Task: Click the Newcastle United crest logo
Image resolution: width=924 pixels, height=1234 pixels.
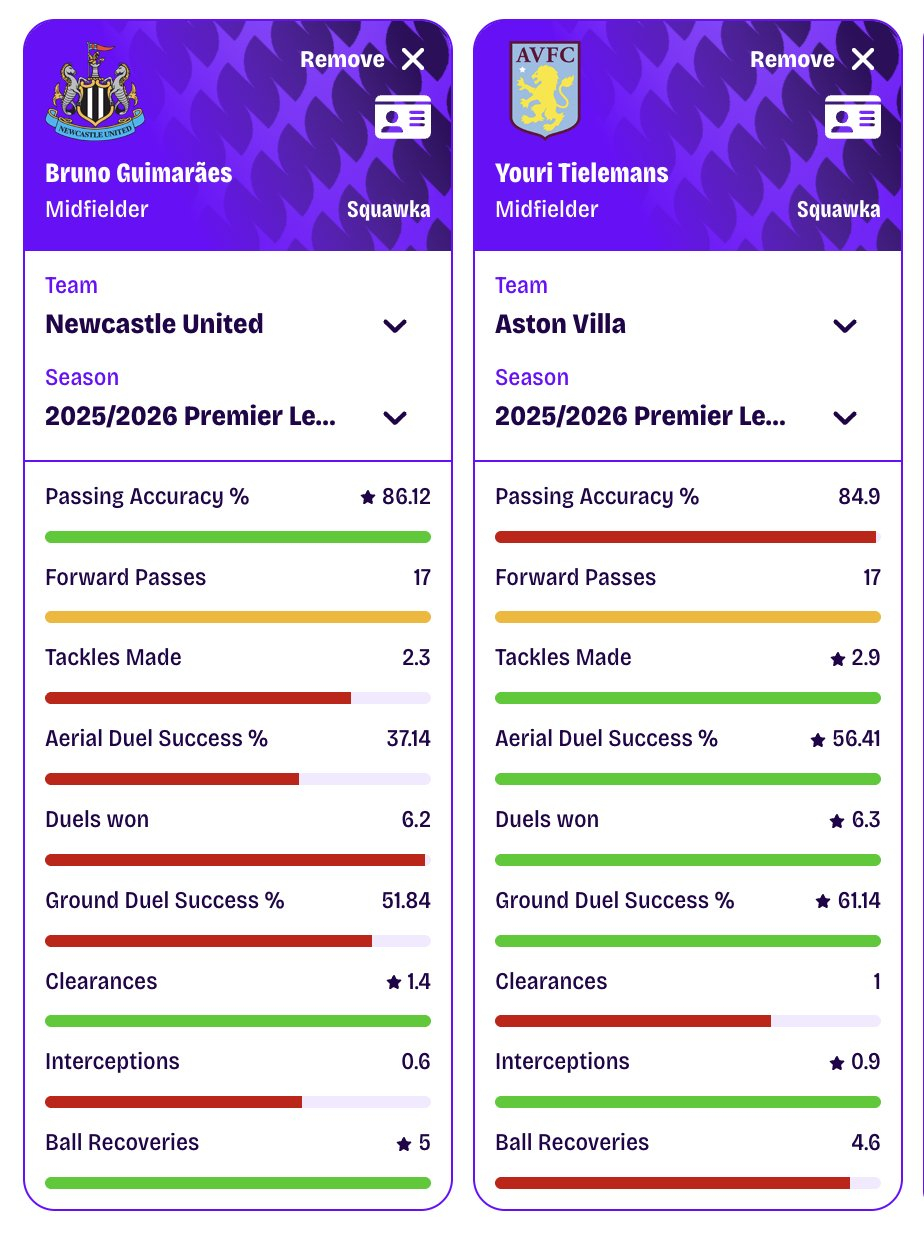Action: 95,90
